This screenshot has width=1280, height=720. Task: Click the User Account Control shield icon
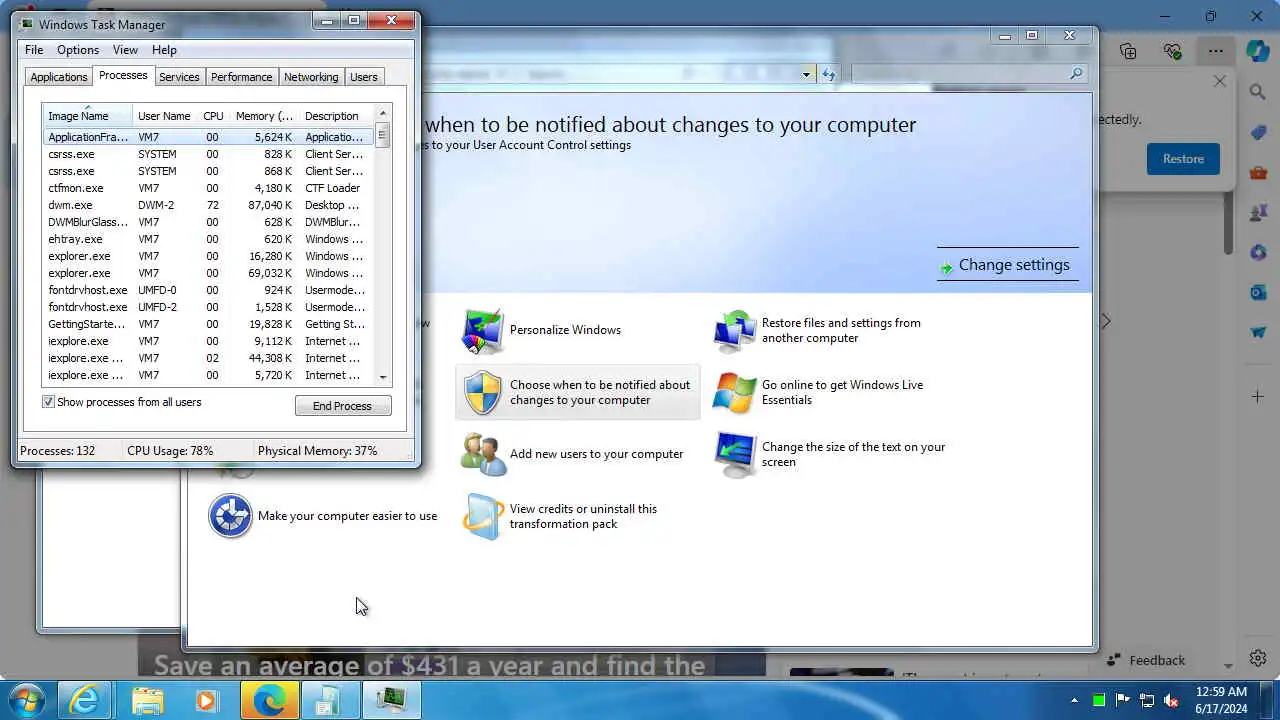(x=483, y=392)
